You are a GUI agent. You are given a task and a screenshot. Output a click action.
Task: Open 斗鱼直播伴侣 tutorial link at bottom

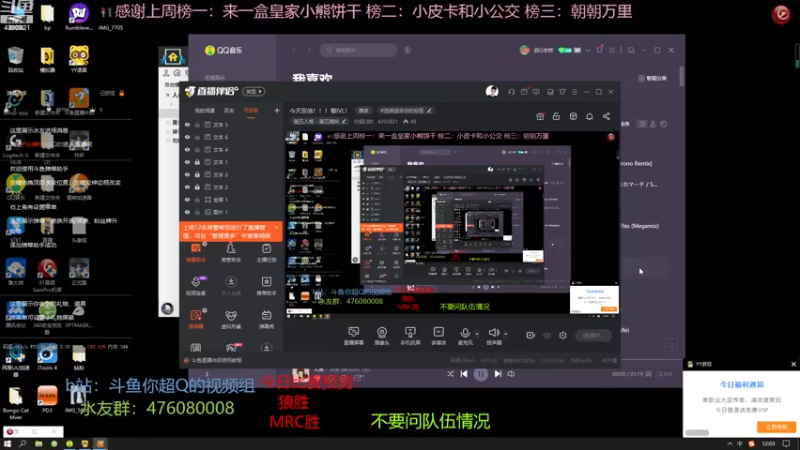(x=216, y=360)
